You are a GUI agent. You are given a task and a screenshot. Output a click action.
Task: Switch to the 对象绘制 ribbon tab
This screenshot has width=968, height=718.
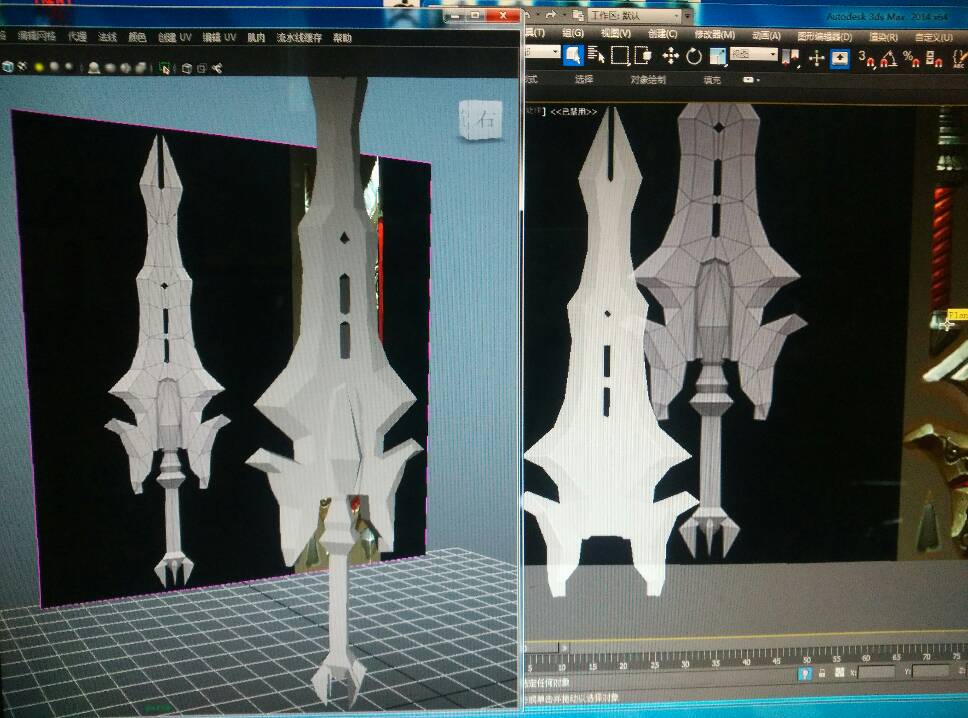coord(648,80)
